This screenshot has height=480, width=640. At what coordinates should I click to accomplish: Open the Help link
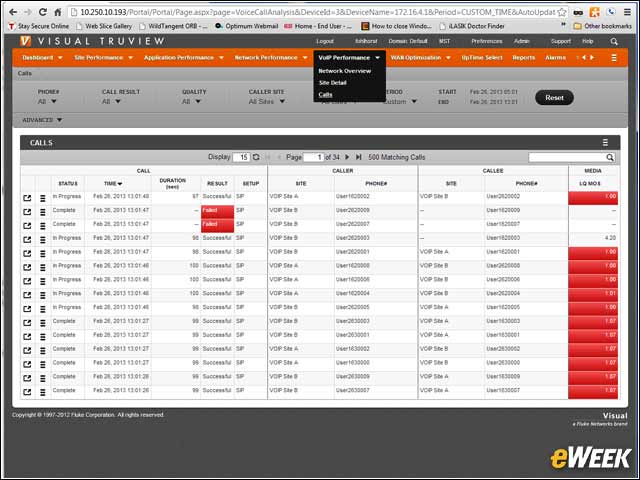[x=587, y=41]
